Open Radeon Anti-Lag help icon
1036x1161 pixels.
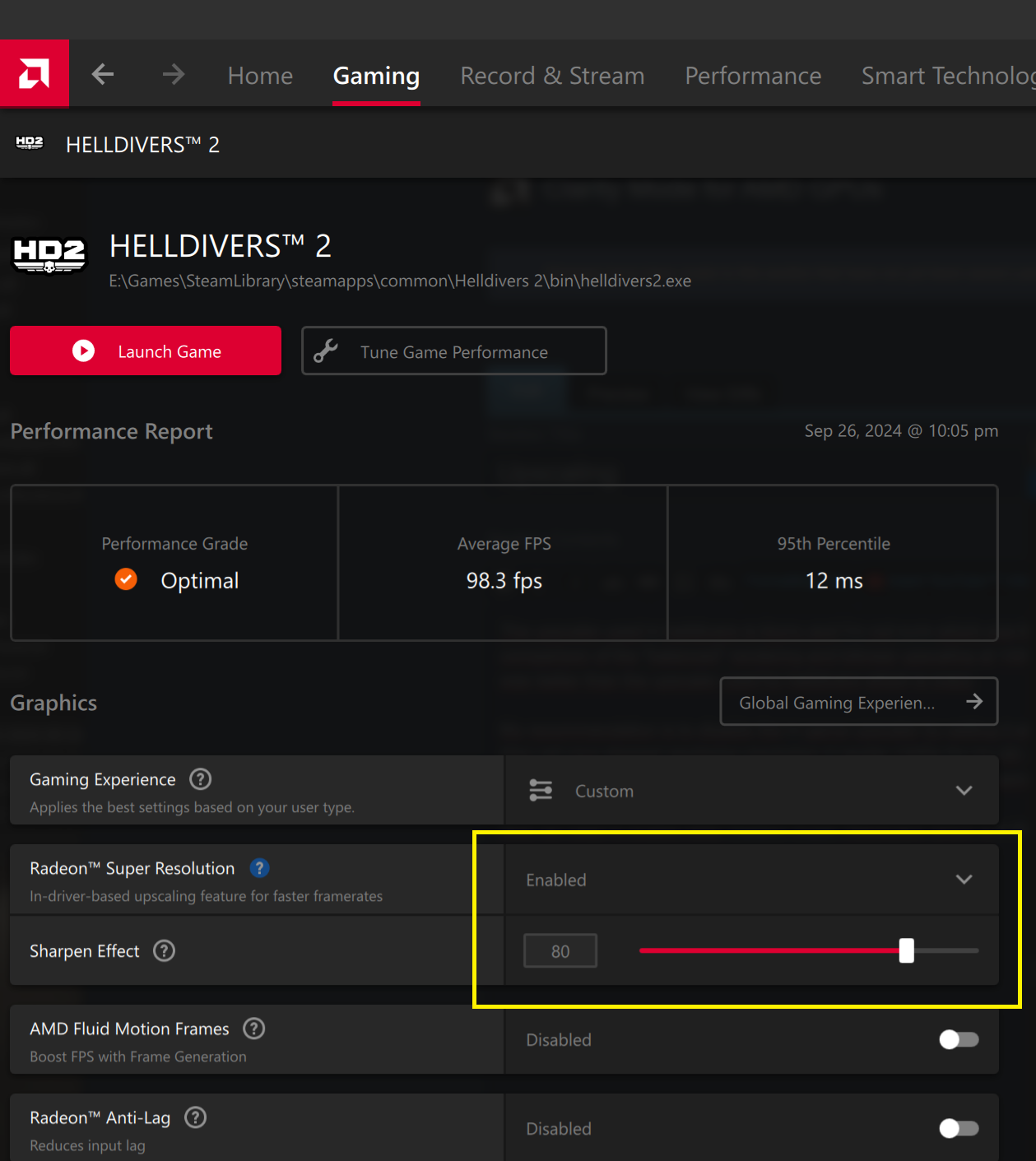pos(195,1117)
